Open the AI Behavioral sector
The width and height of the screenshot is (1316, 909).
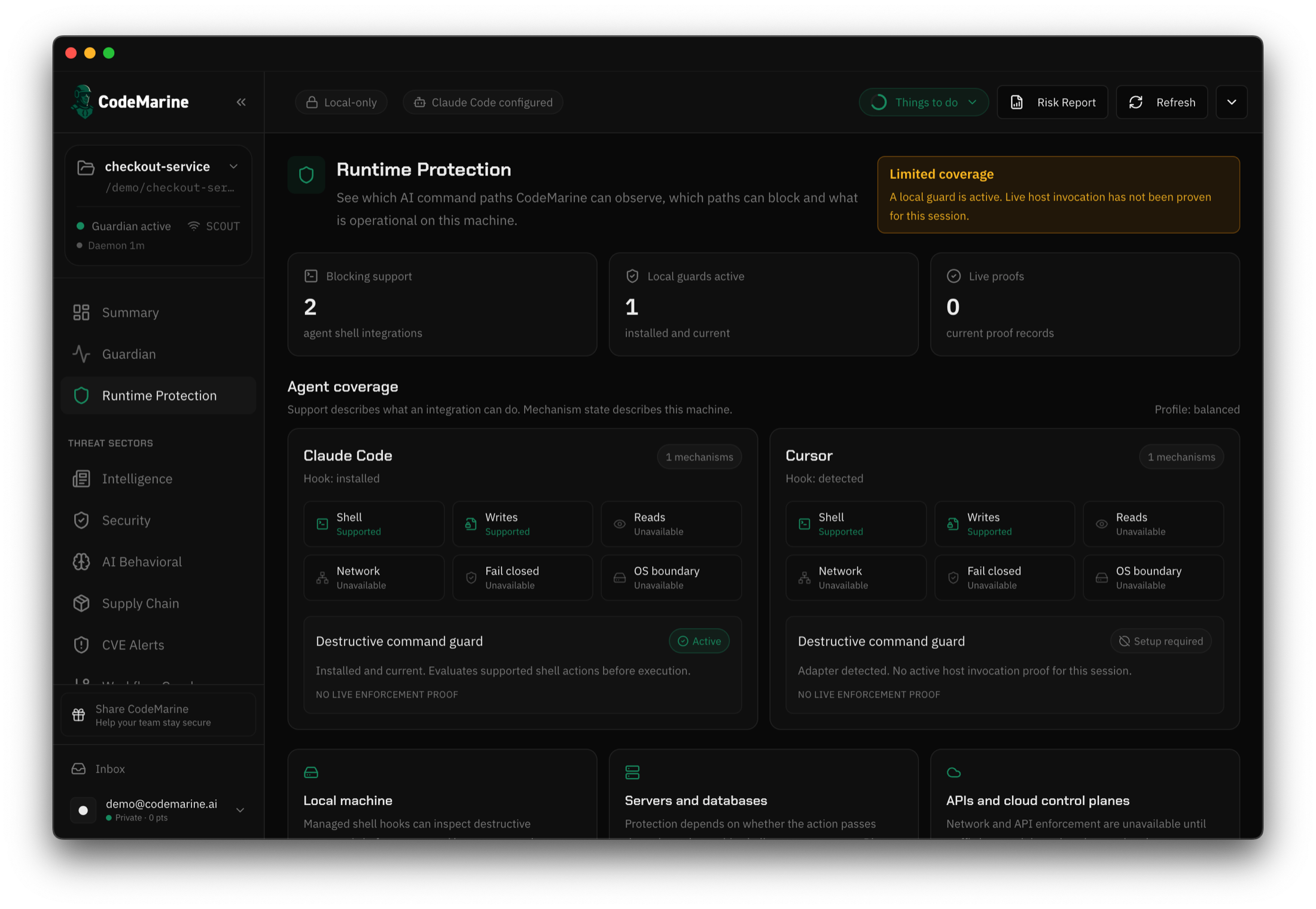pyautogui.click(x=159, y=562)
